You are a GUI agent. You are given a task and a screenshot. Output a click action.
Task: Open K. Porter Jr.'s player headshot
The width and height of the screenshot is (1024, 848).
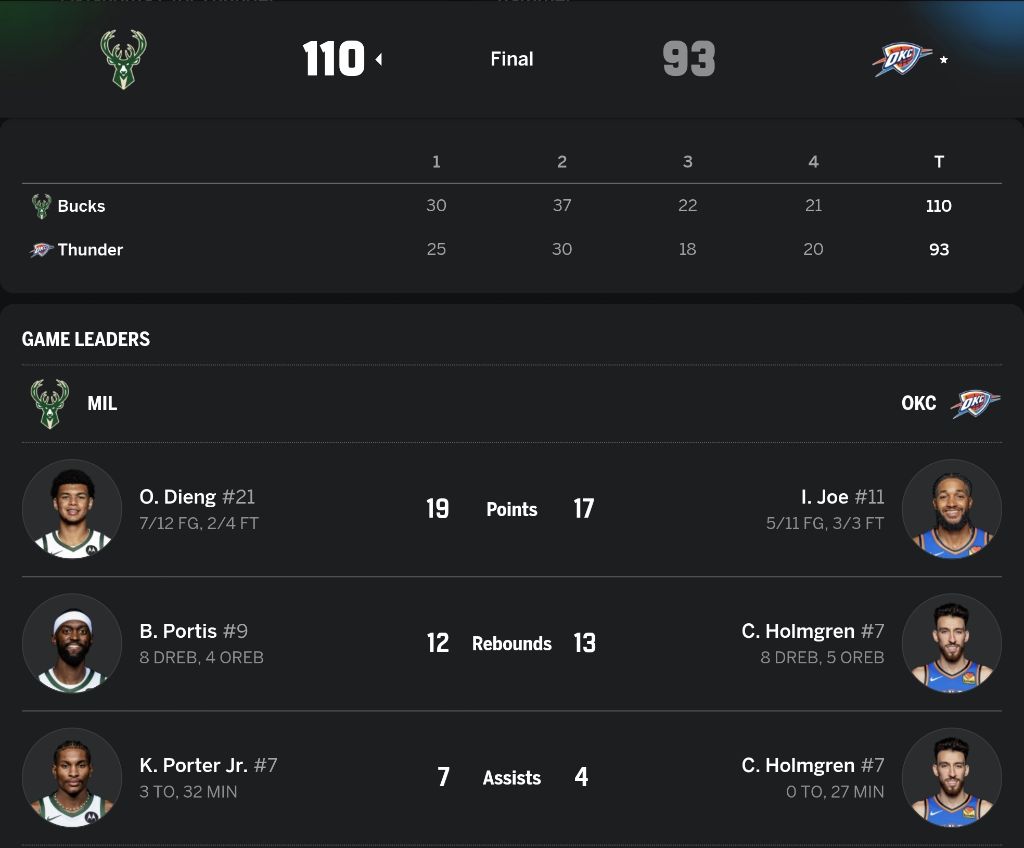pyautogui.click(x=72, y=777)
